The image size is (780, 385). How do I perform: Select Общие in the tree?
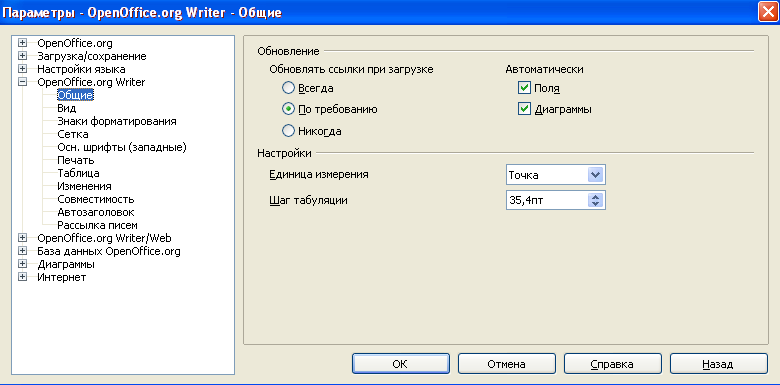pyautogui.click(x=76, y=95)
